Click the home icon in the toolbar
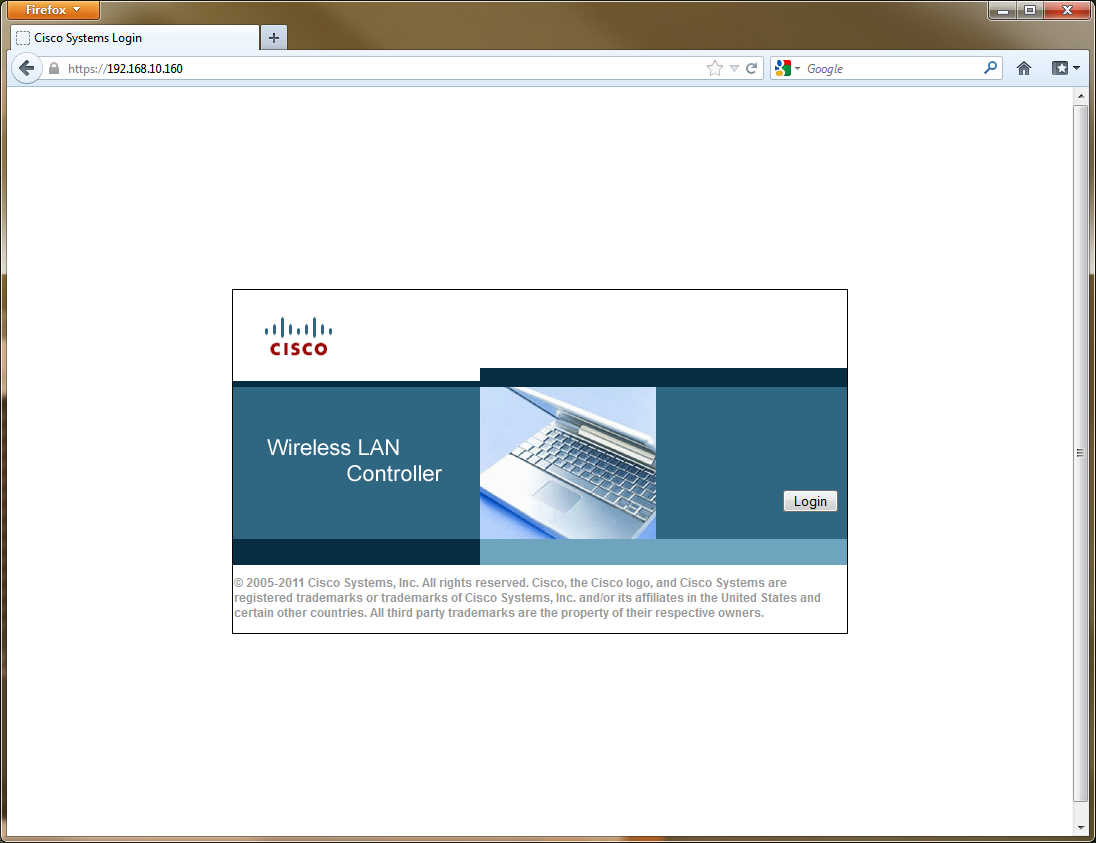This screenshot has height=843, width=1096. point(1024,68)
